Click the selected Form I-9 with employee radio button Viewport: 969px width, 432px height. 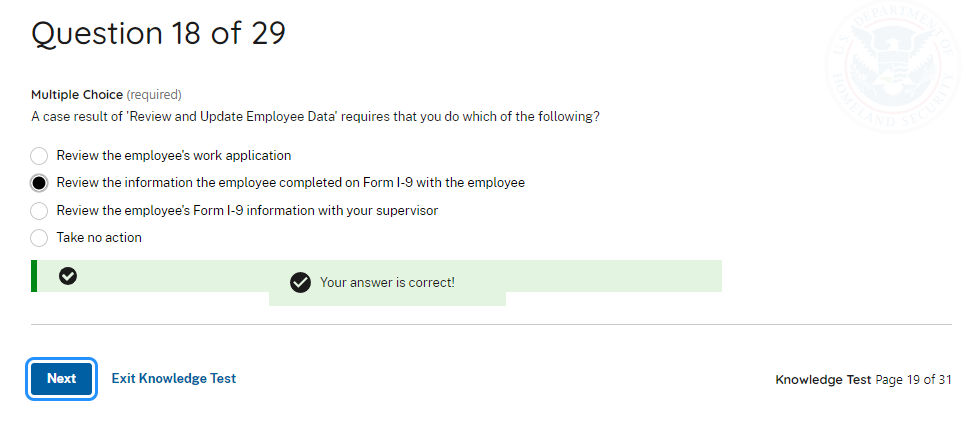(x=39, y=183)
